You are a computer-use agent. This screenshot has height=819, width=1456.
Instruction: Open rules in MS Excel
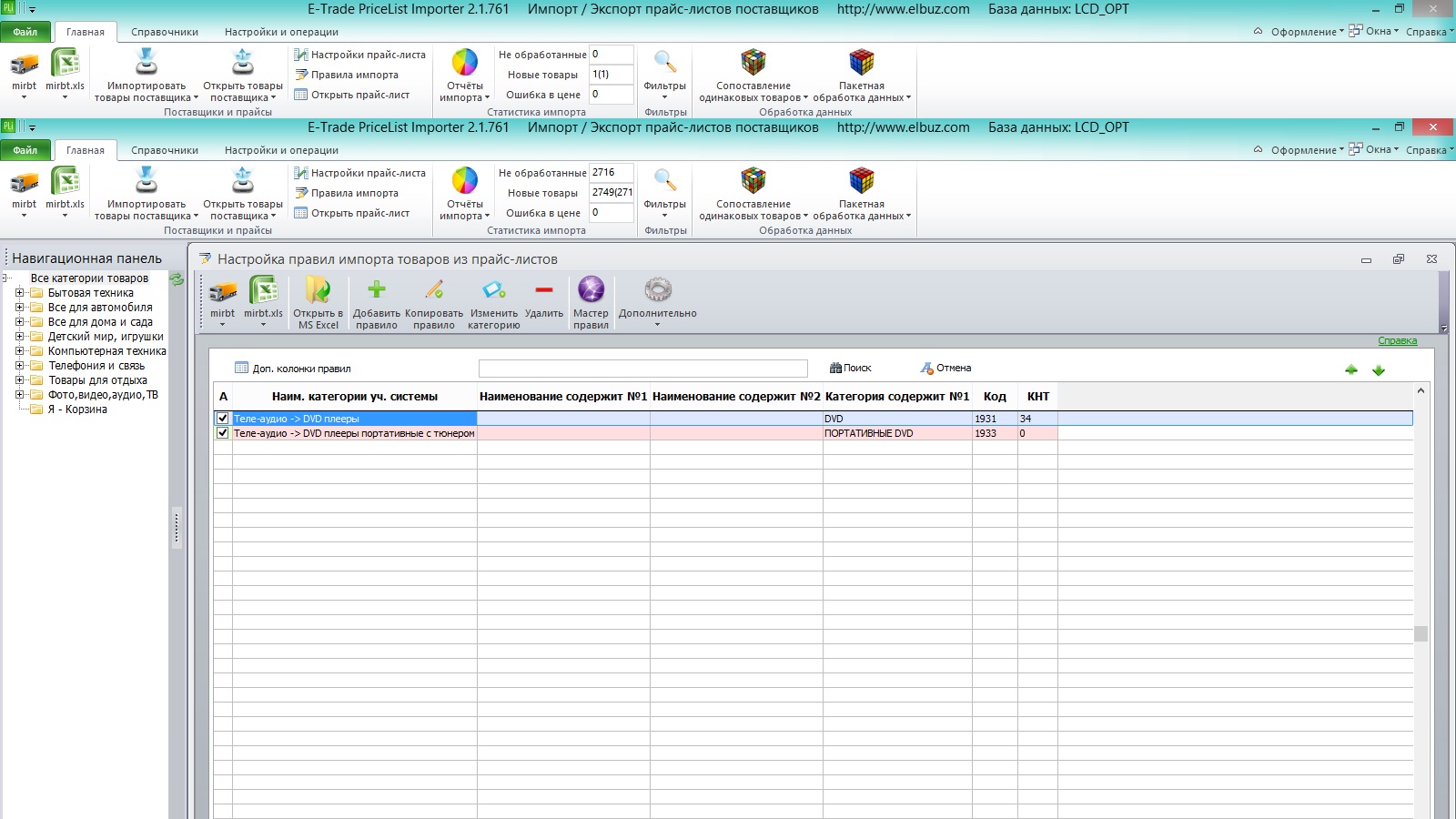click(x=318, y=302)
